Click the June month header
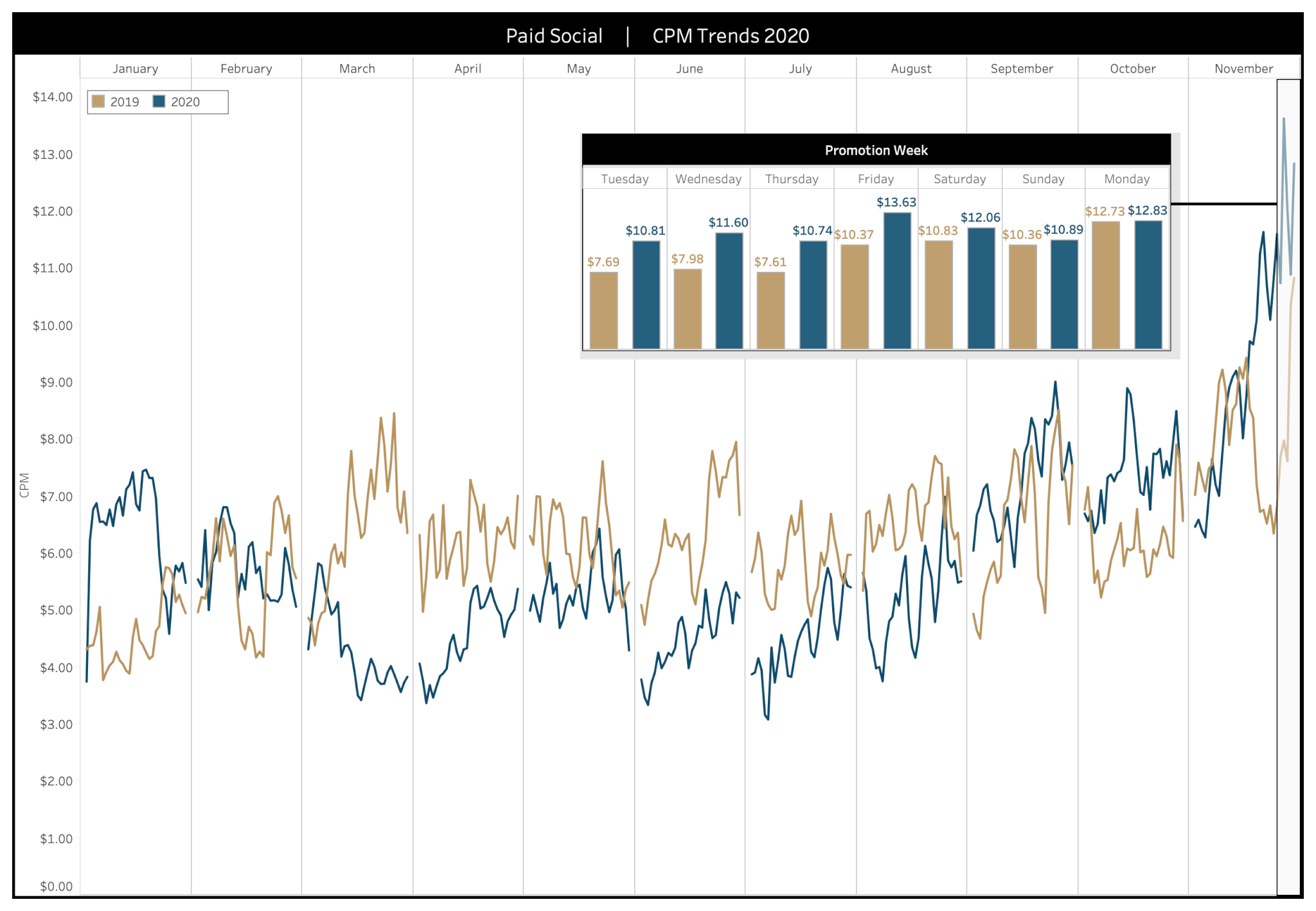This screenshot has width=1316, height=911. 689,69
